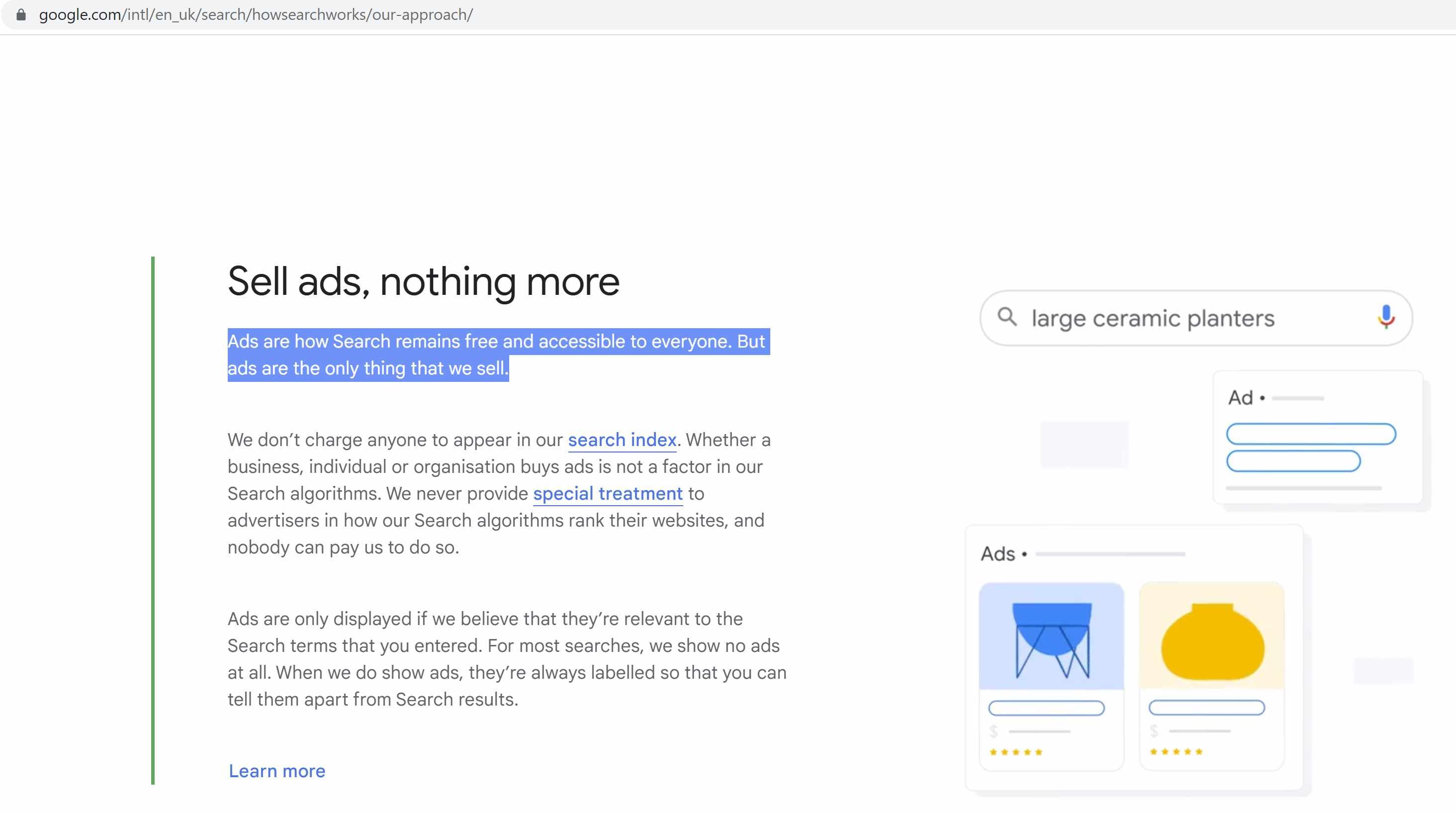
Task: Click the 'large ceramic planters' search box
Action: pyautogui.click(x=1153, y=318)
